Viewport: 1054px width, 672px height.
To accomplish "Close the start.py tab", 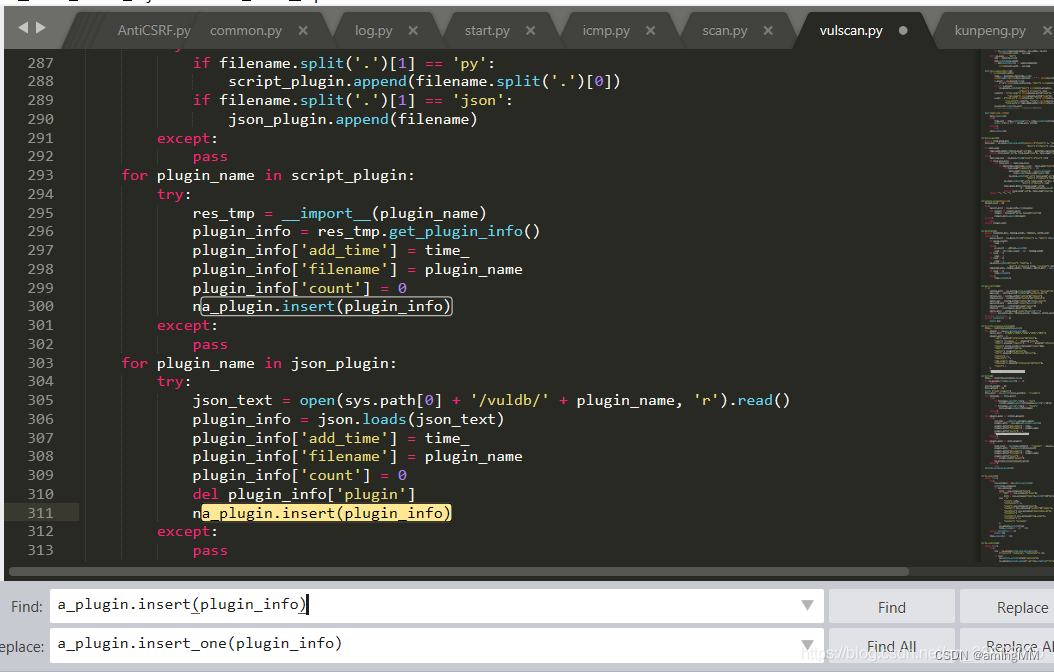I will (530, 31).
